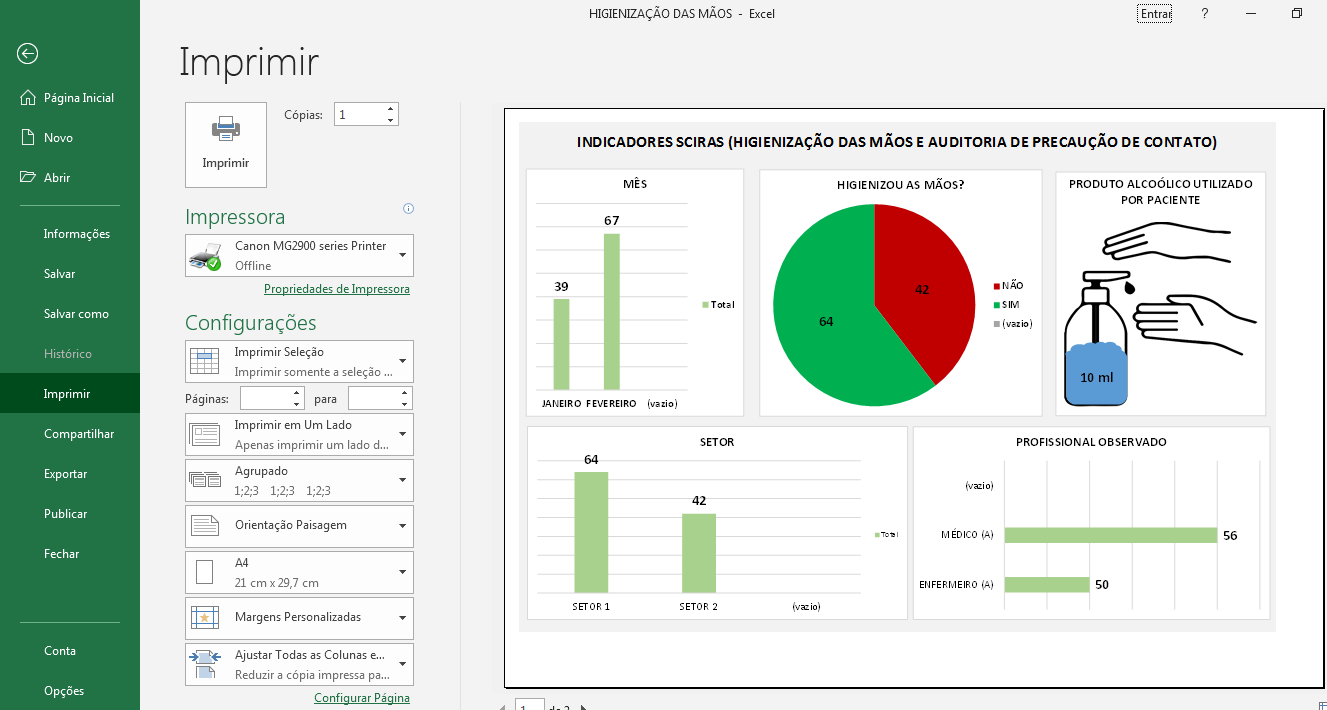Screen dimensions: 1327x710
Task: Click the Imprimir em Um Lado page icon
Action: (203, 434)
